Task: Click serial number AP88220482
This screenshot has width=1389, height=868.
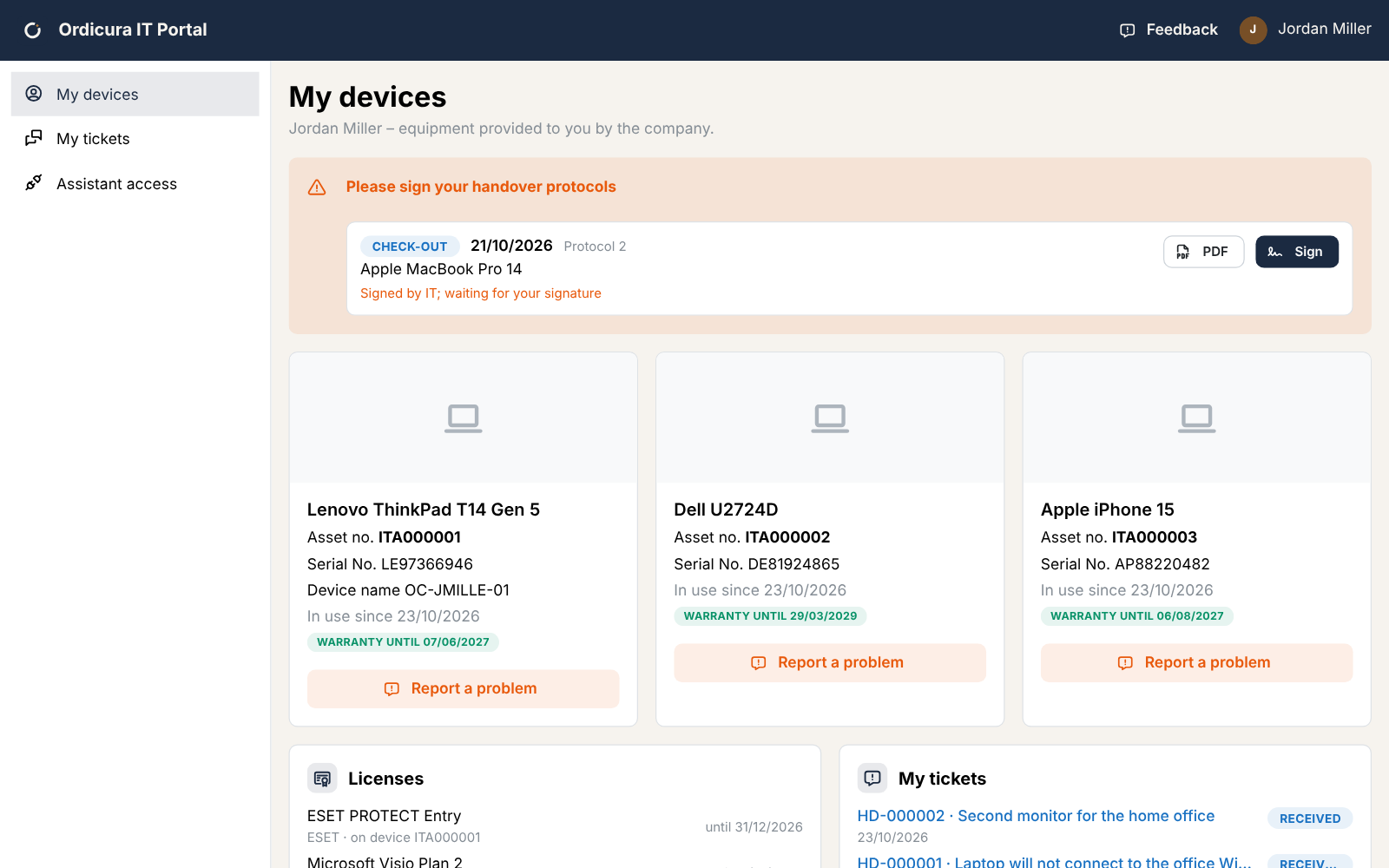Action: point(1162,564)
